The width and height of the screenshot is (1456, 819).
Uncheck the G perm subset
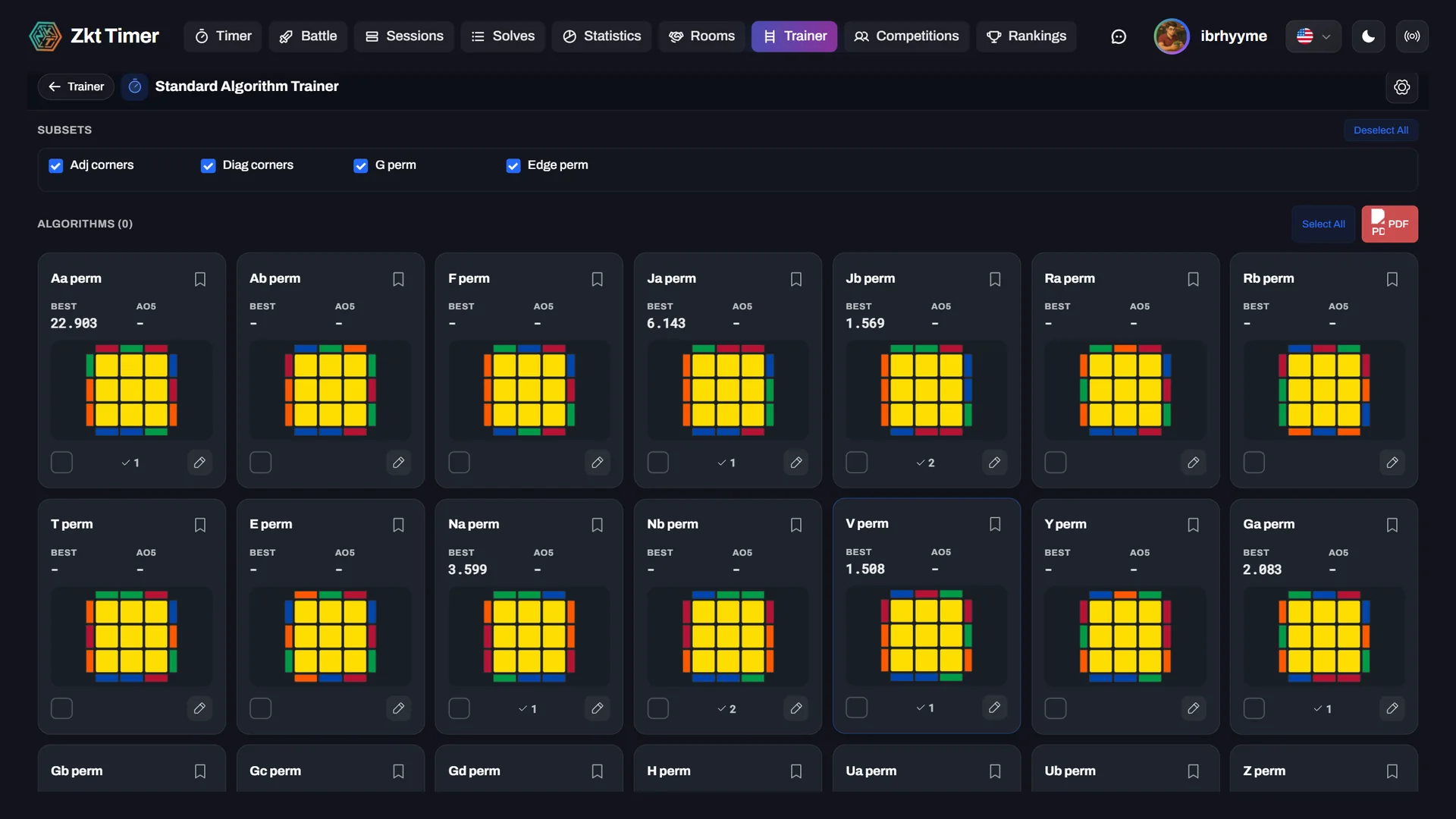pyautogui.click(x=361, y=166)
